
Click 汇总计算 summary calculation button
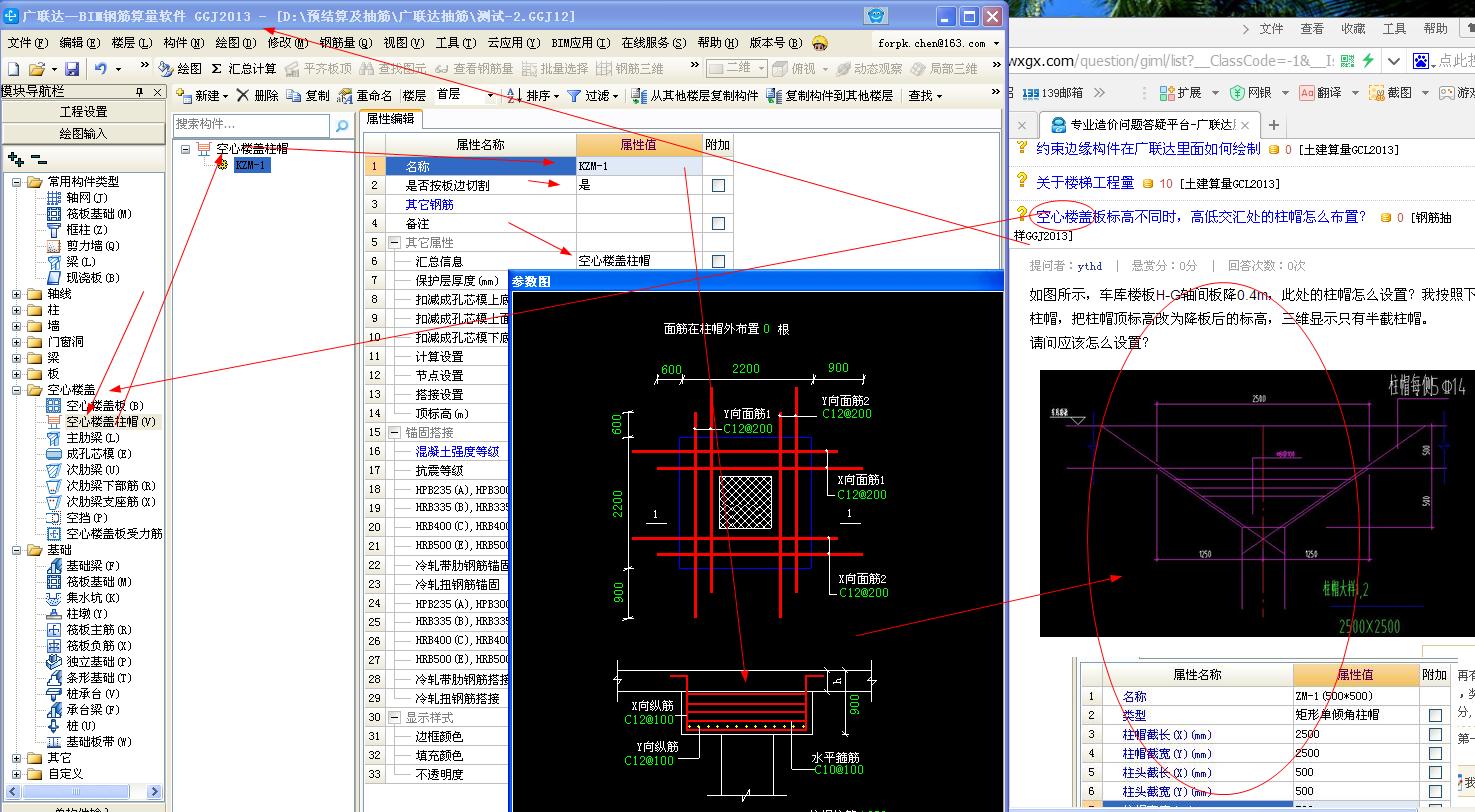(x=243, y=69)
